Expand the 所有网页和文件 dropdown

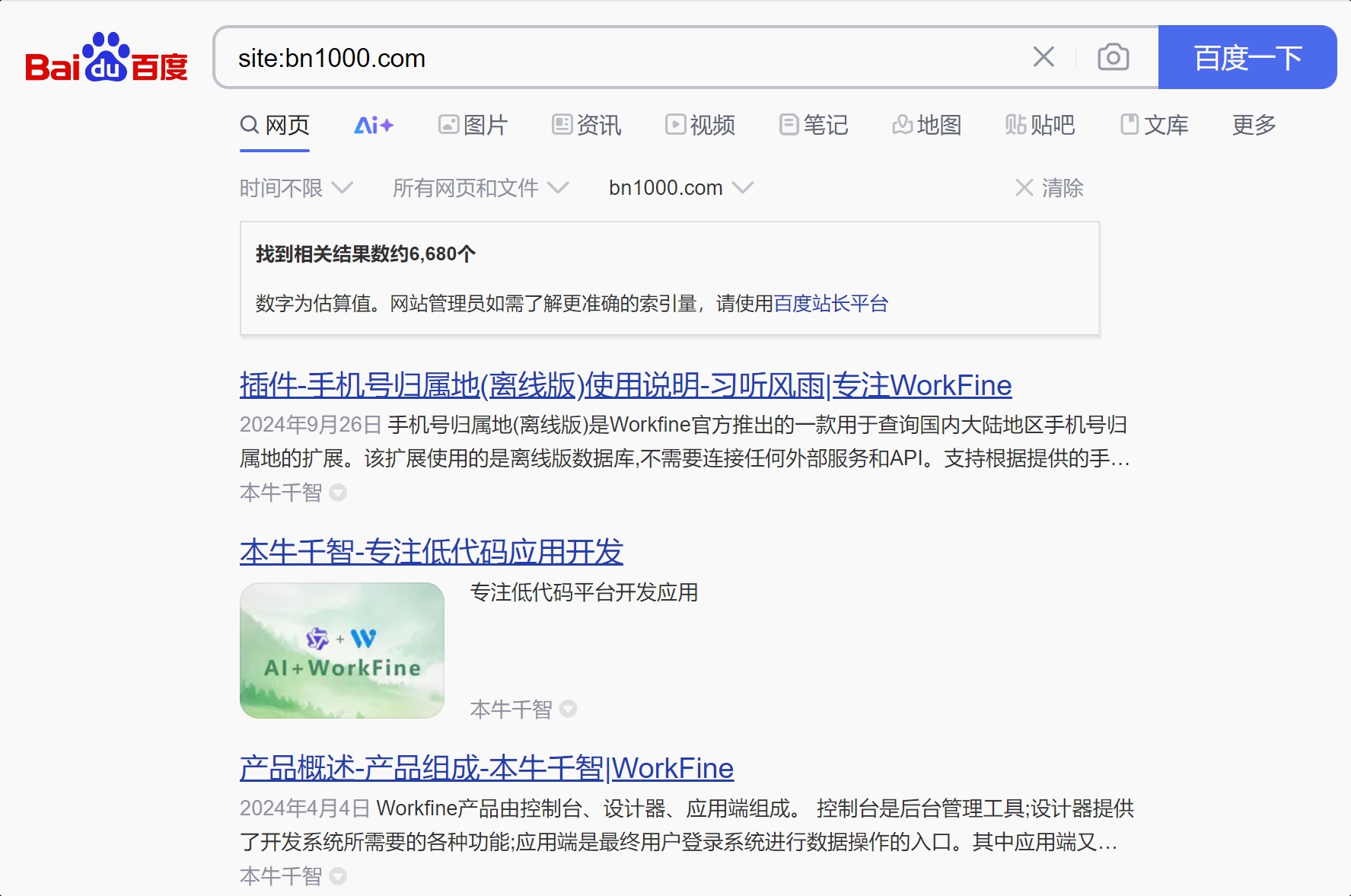coord(480,188)
